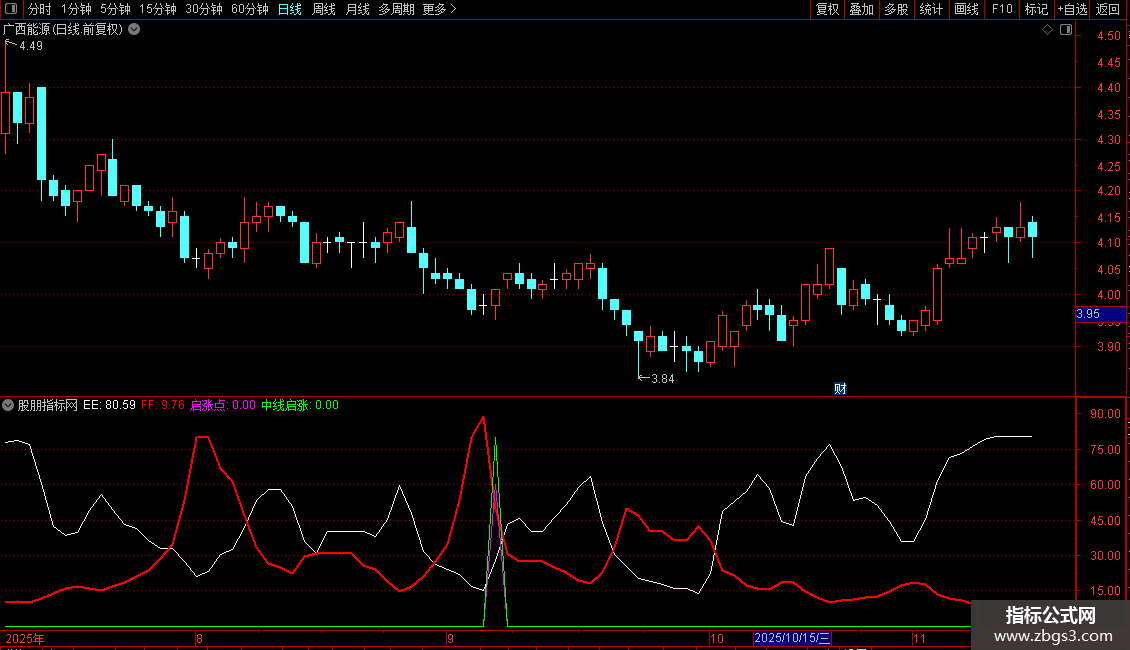This screenshot has height=650, width=1130.
Task: Click the month 11 marker on time axis
Action: (919, 638)
